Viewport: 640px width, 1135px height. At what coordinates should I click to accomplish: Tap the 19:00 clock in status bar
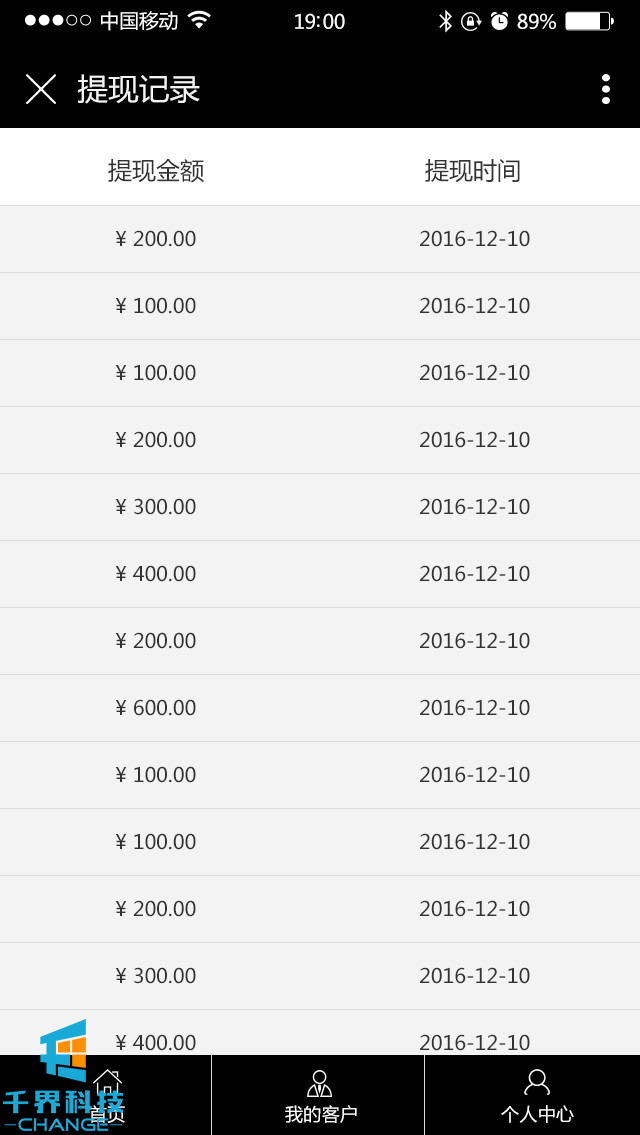point(319,21)
